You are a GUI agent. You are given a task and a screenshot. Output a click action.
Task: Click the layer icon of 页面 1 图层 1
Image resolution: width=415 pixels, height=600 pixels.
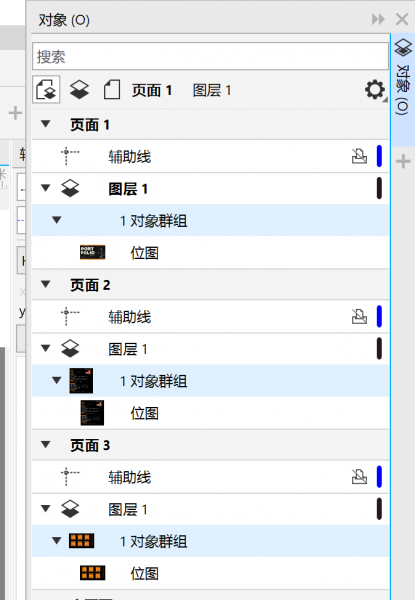[70, 188]
